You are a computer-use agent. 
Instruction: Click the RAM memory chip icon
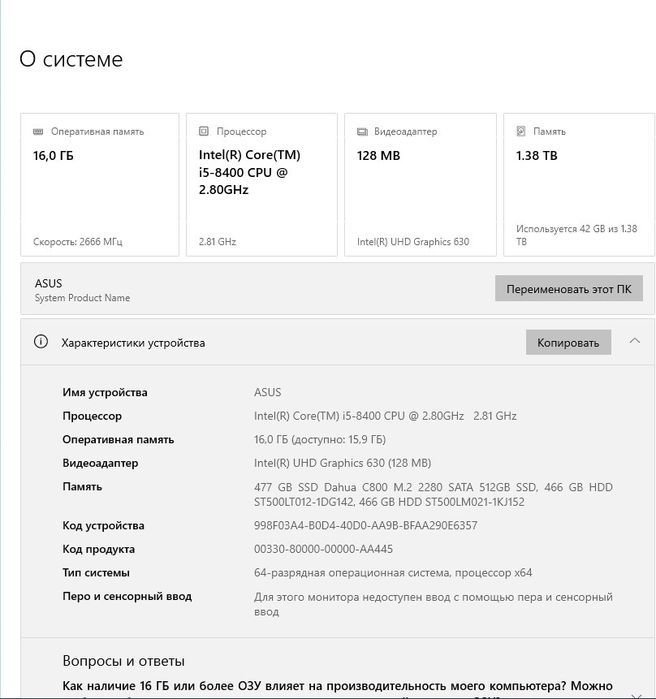click(x=38, y=131)
